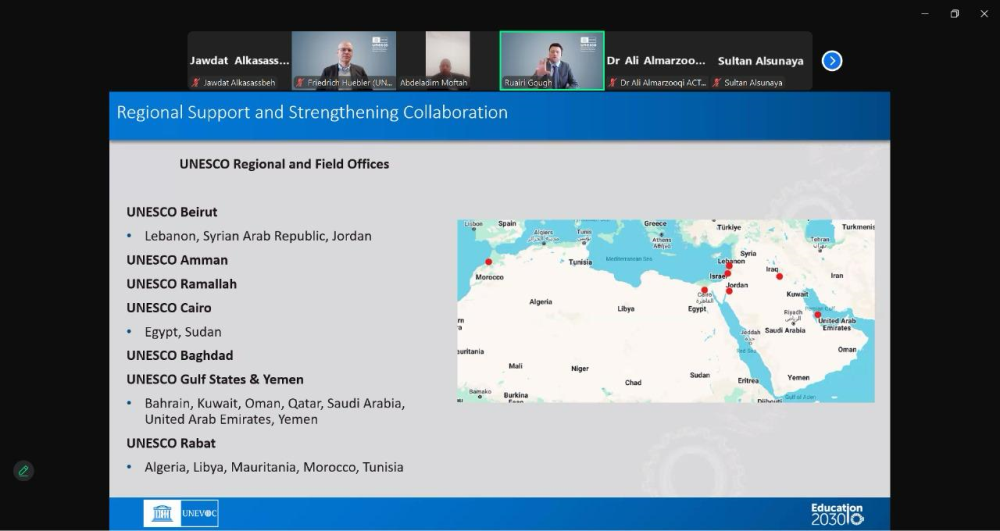This screenshot has width=1000, height=531.
Task: Click the red marker near United Arab Emirates
Action: [x=817, y=315]
